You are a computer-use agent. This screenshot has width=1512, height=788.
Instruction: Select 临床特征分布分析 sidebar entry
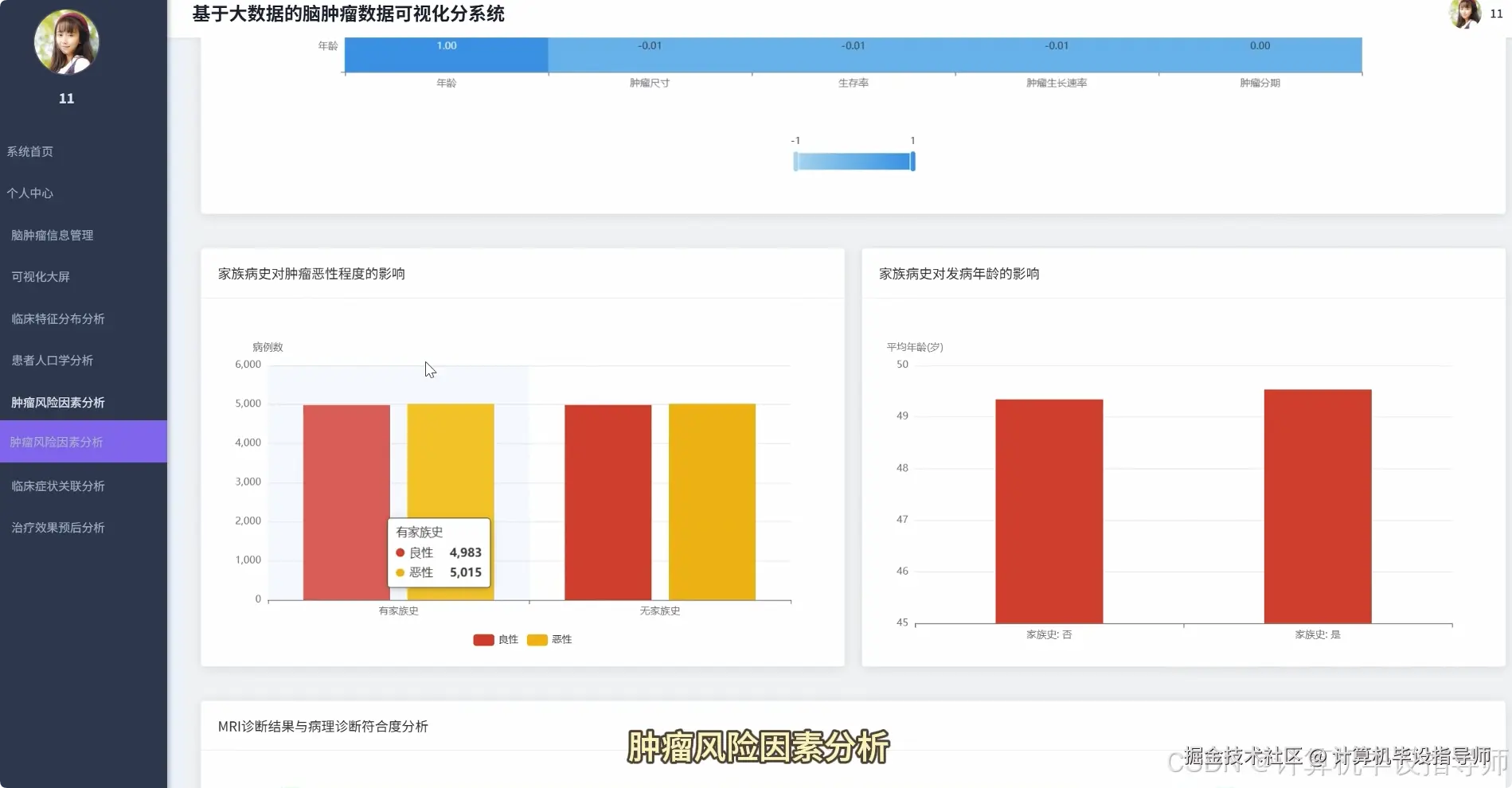(58, 318)
